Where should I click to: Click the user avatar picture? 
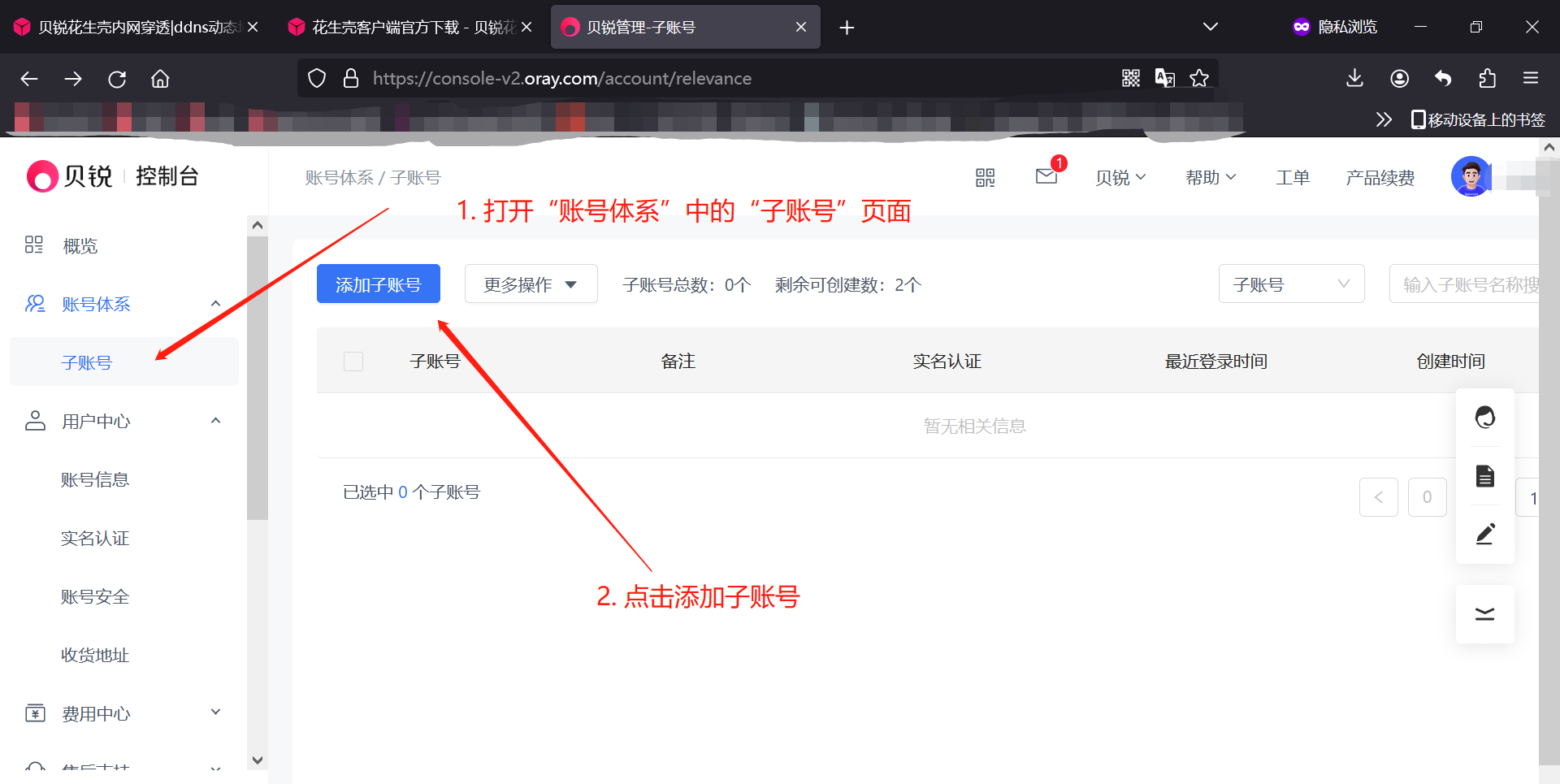point(1471,176)
